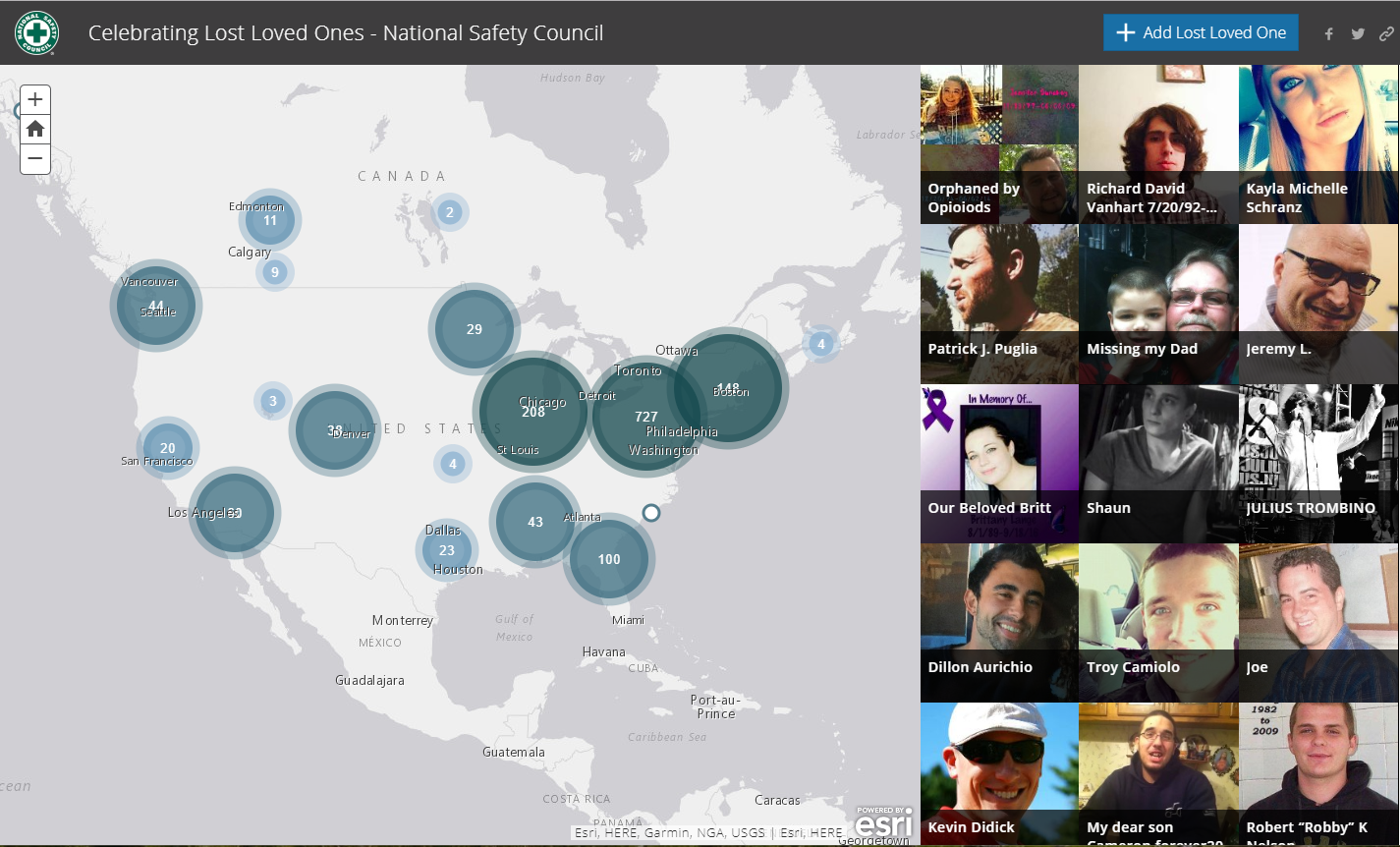The image size is (1400, 847).
Task: Select the Kevin Didick thumbnail
Action: click(999, 773)
